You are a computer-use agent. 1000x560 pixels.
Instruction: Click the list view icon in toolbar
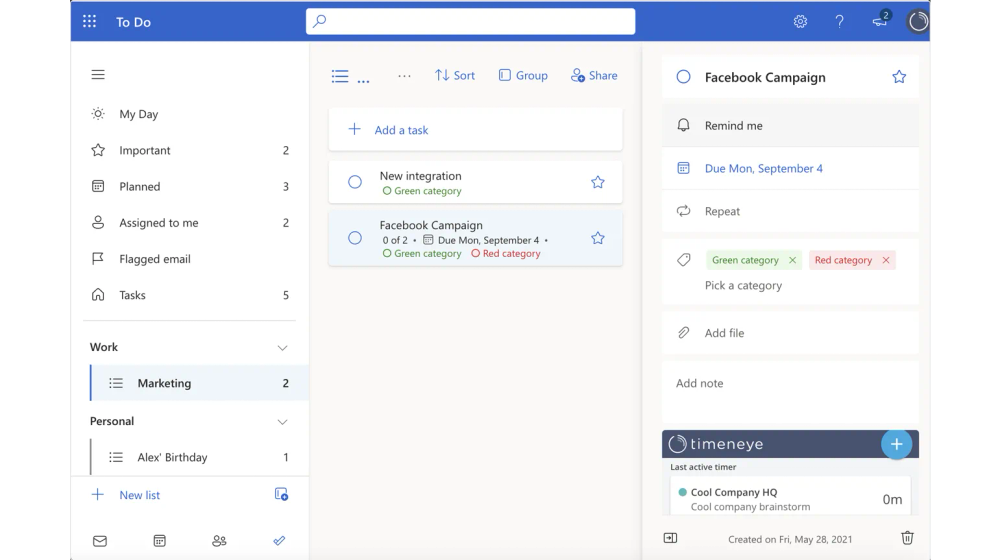[340, 77]
